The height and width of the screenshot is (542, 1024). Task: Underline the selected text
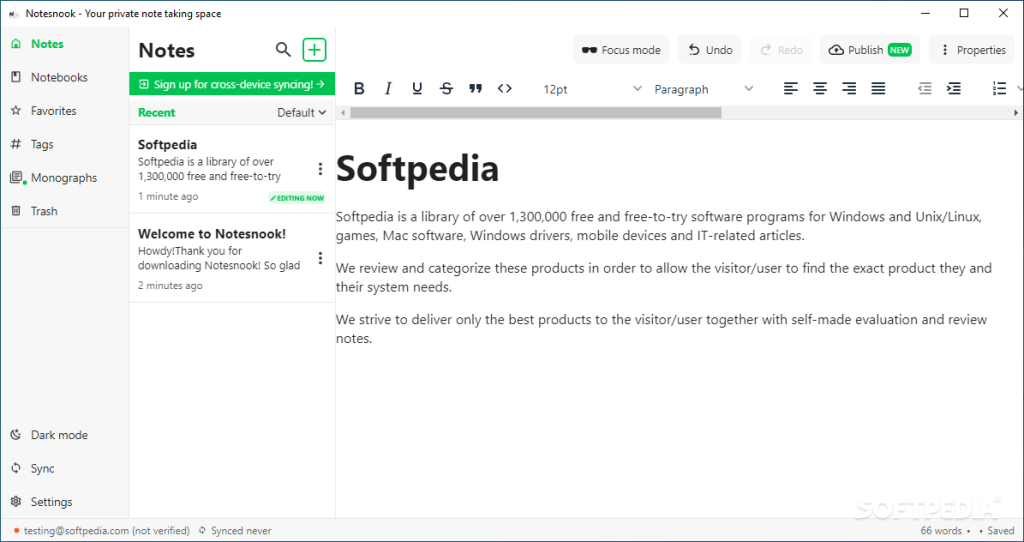pyautogui.click(x=417, y=89)
